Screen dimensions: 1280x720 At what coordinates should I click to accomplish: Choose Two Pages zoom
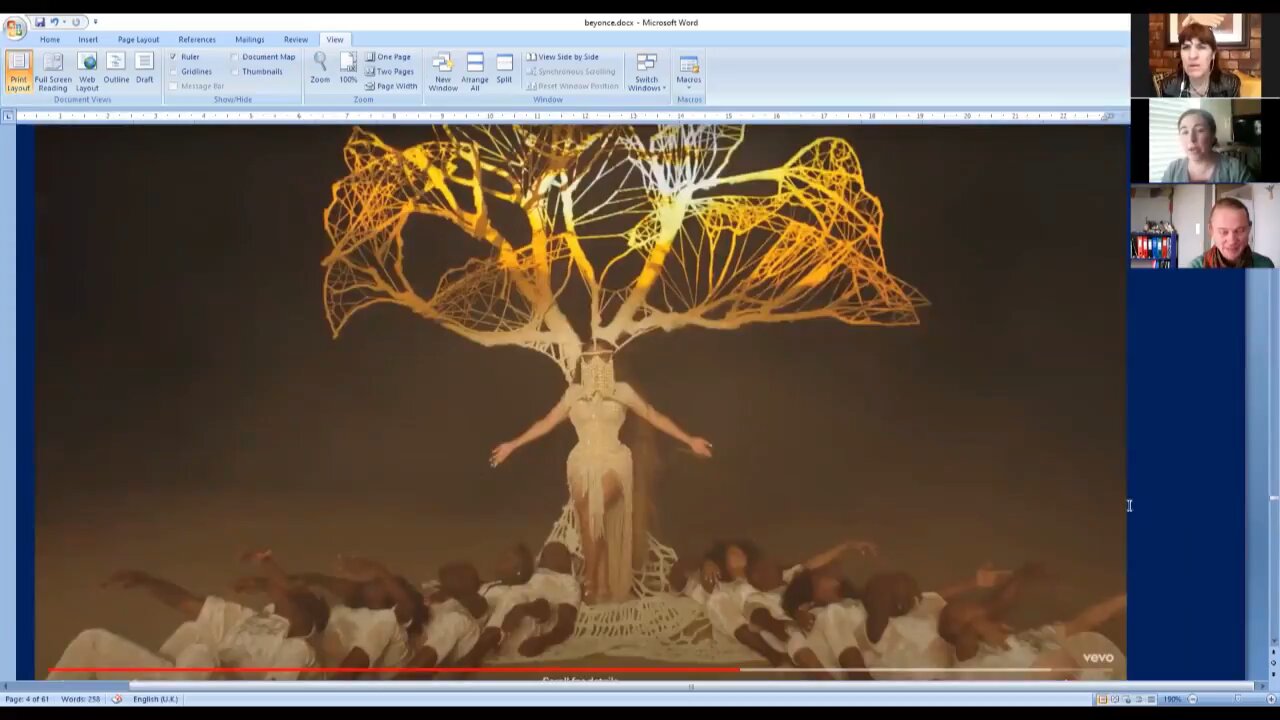coord(390,71)
